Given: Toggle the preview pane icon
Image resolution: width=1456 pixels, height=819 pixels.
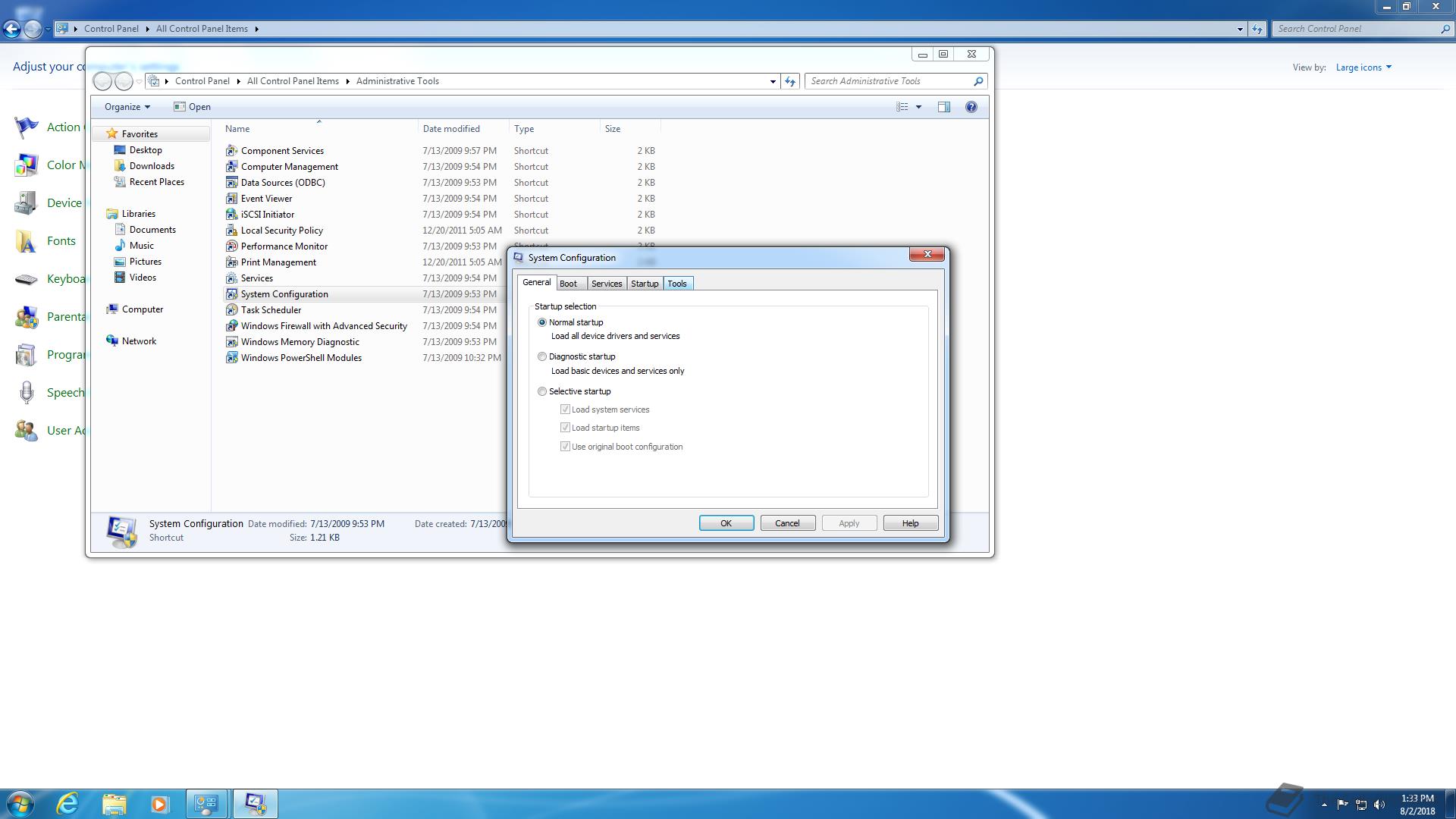Looking at the screenshot, I should click(x=943, y=107).
